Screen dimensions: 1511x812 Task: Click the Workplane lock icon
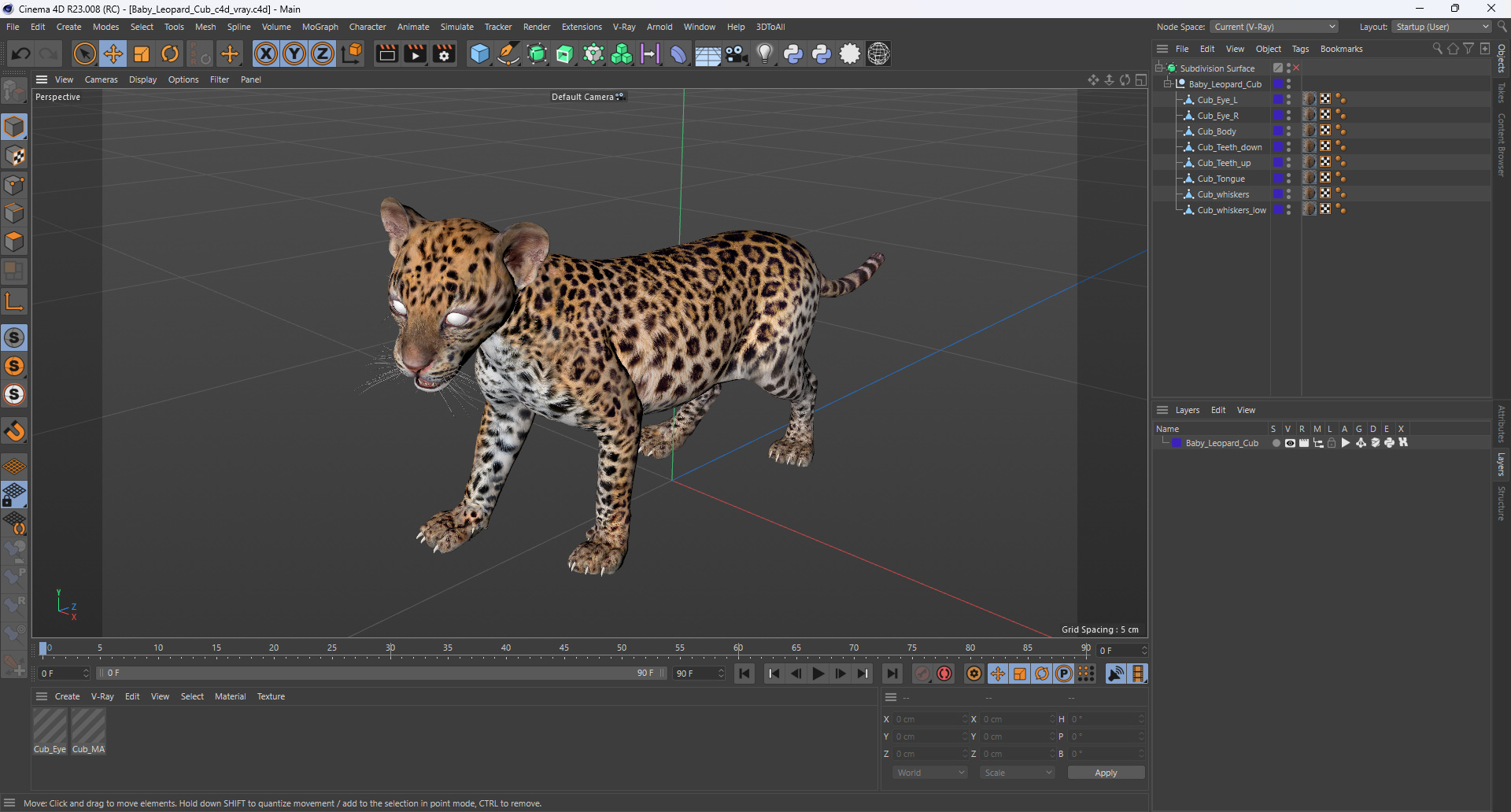pos(14,495)
